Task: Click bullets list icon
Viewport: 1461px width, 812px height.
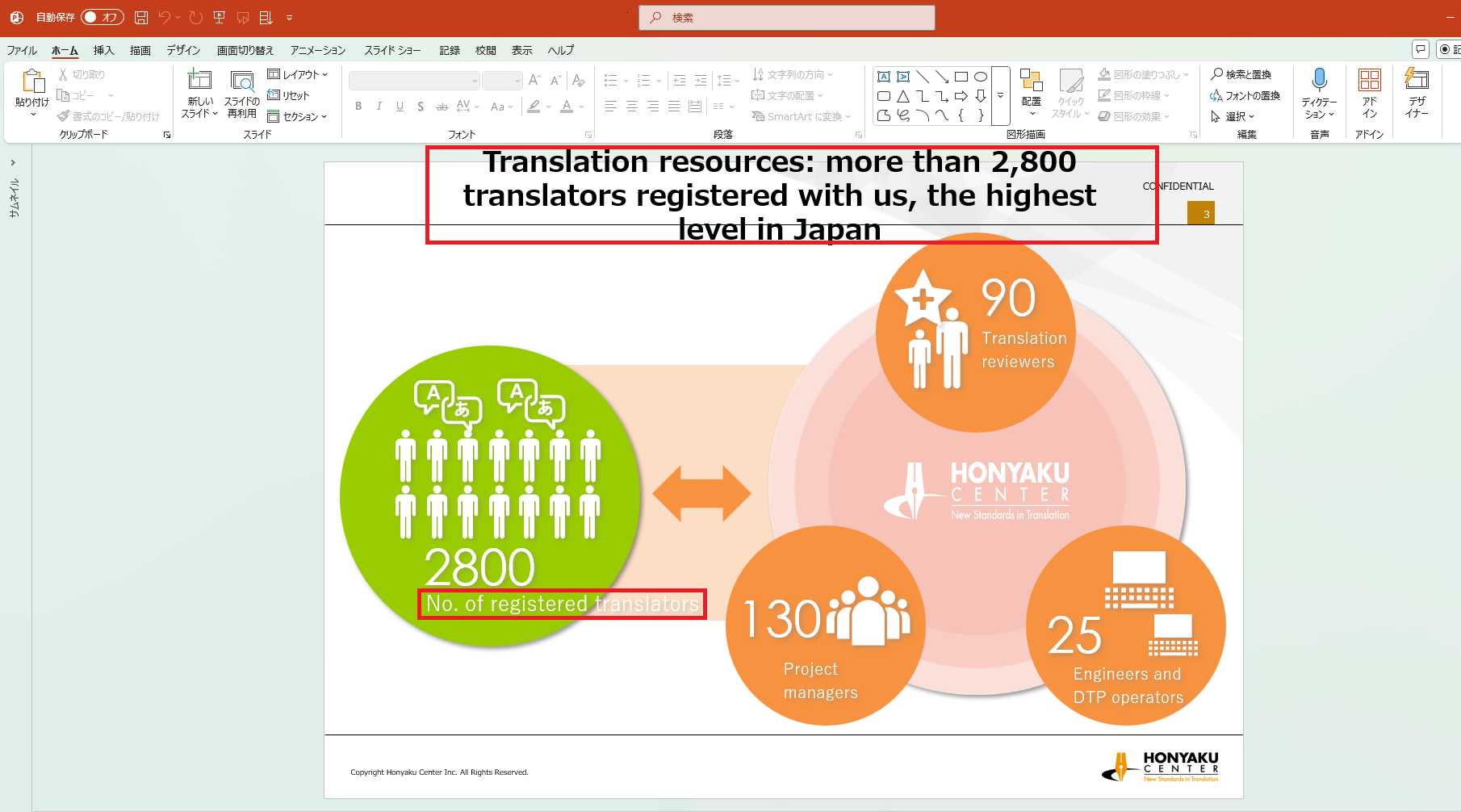Action: coord(611,80)
